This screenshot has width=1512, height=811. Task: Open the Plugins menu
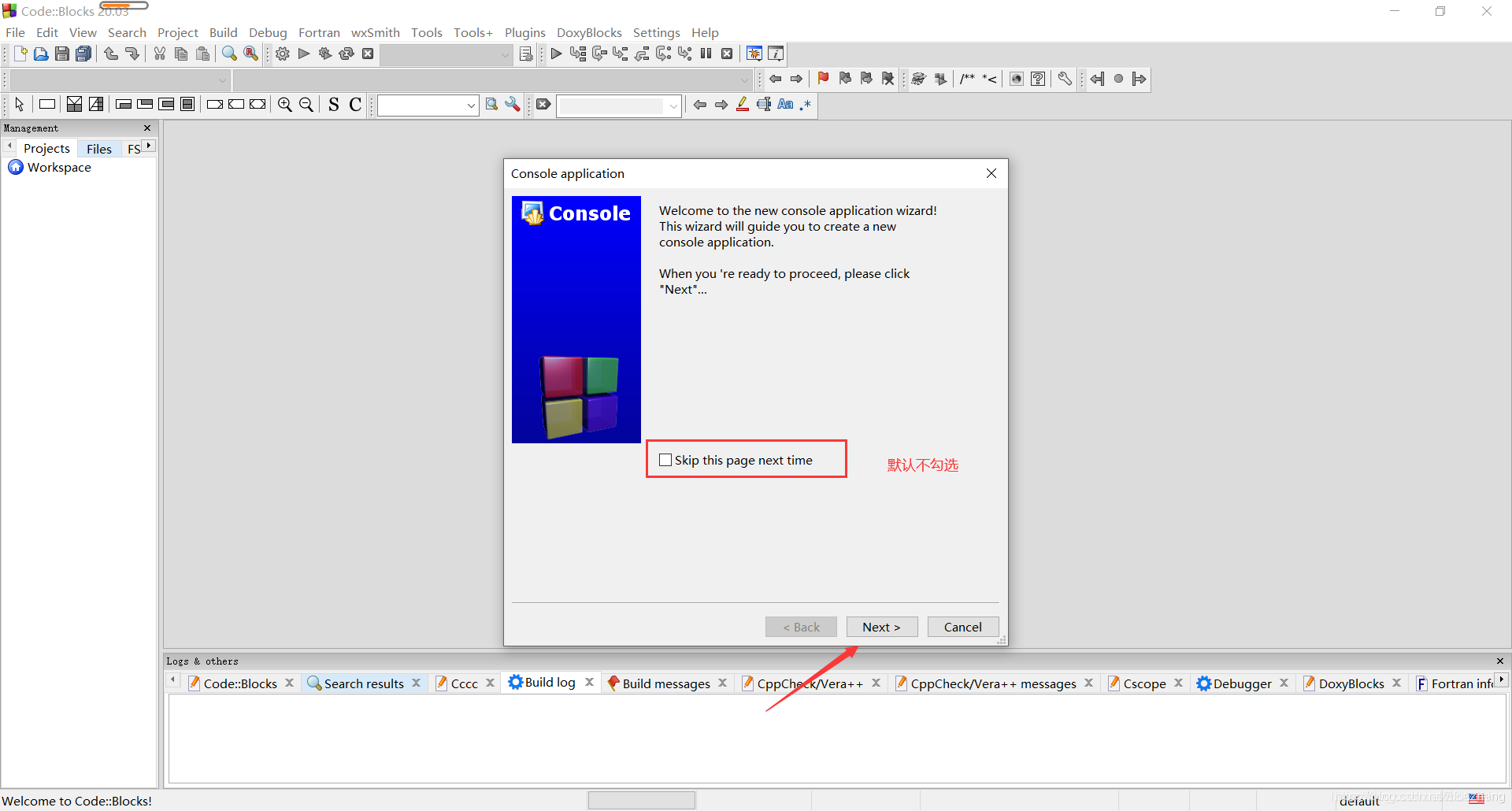(525, 32)
